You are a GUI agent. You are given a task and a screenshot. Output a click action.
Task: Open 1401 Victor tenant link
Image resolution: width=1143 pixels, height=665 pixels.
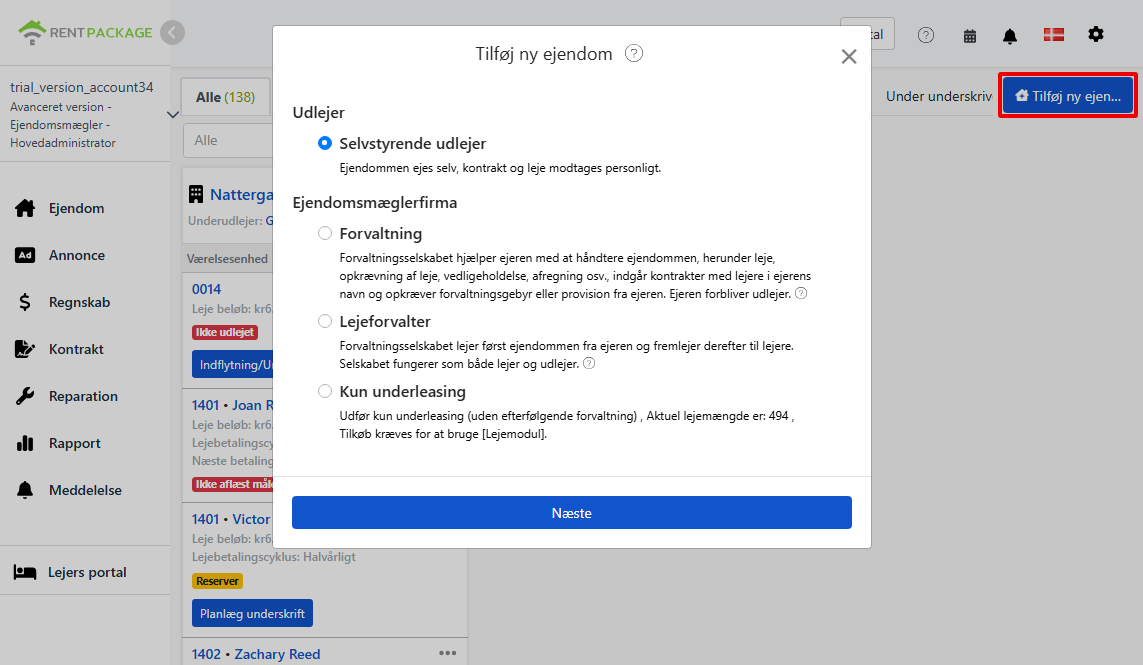coord(231,519)
